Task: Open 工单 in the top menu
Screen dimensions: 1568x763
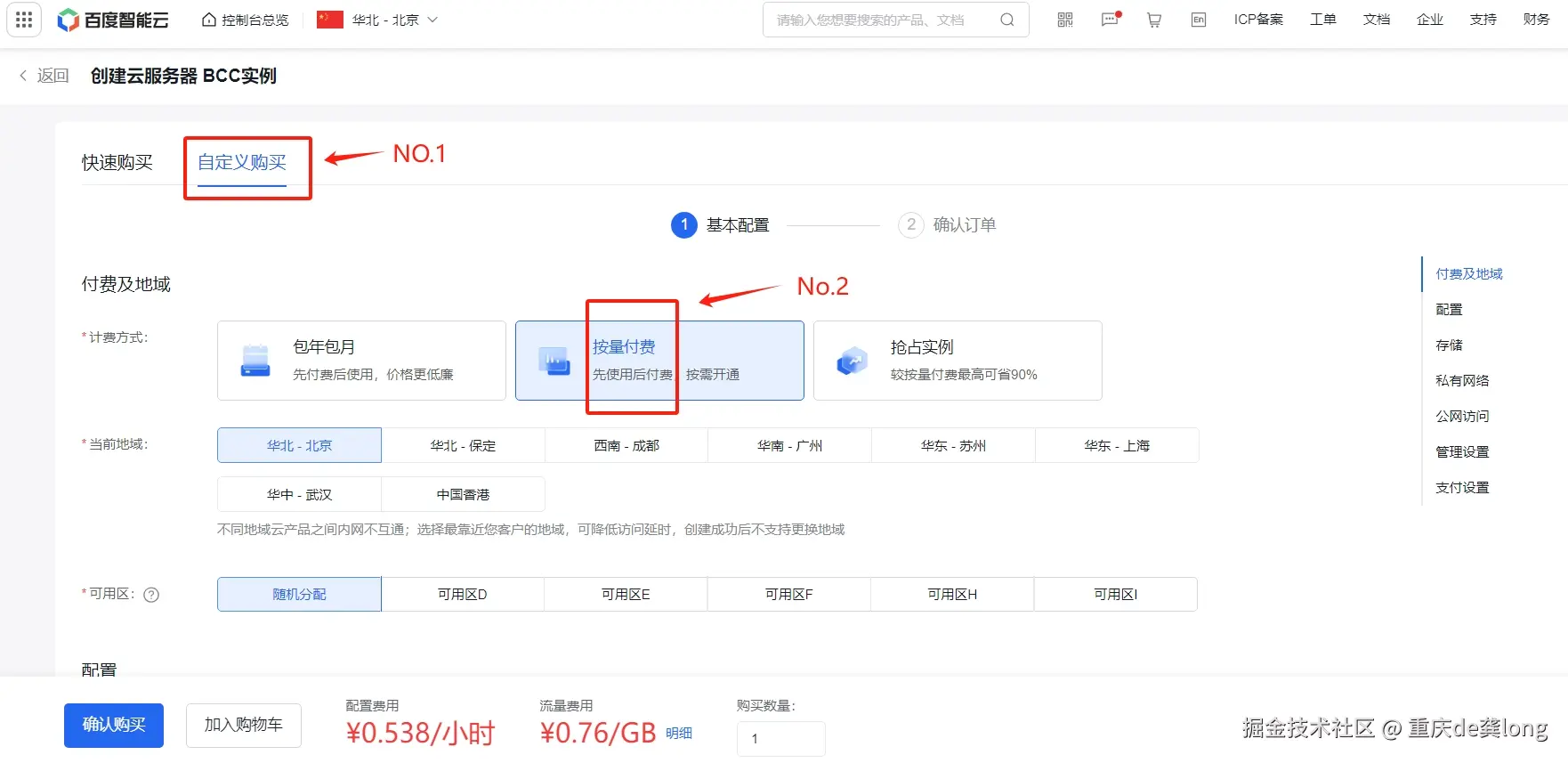Action: 1323,20
